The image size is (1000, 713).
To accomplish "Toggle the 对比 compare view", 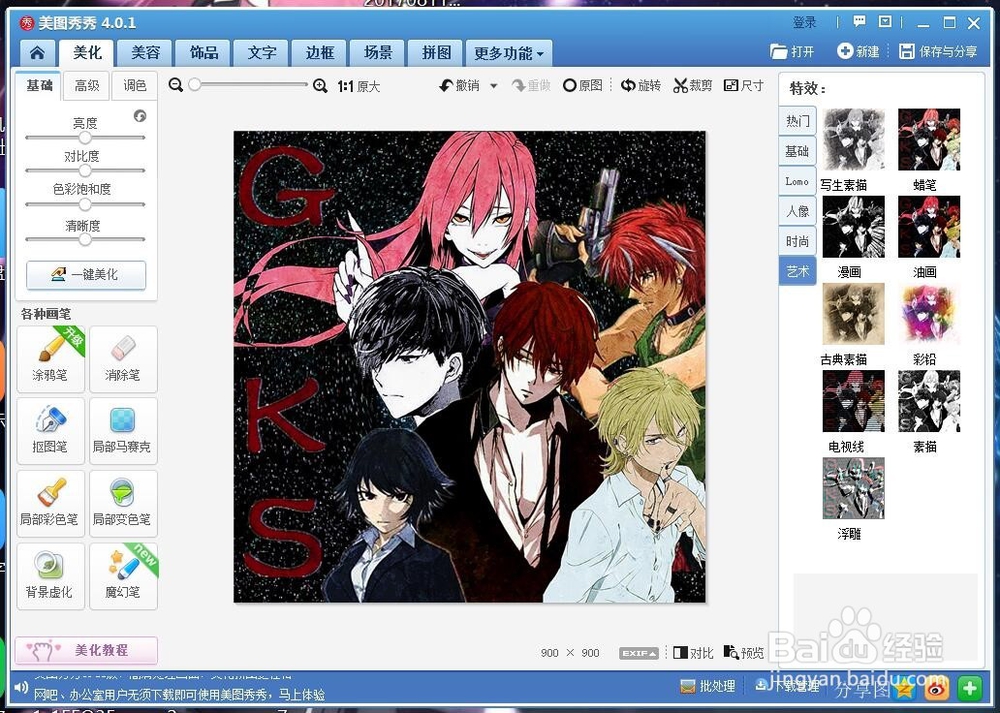I will (693, 652).
